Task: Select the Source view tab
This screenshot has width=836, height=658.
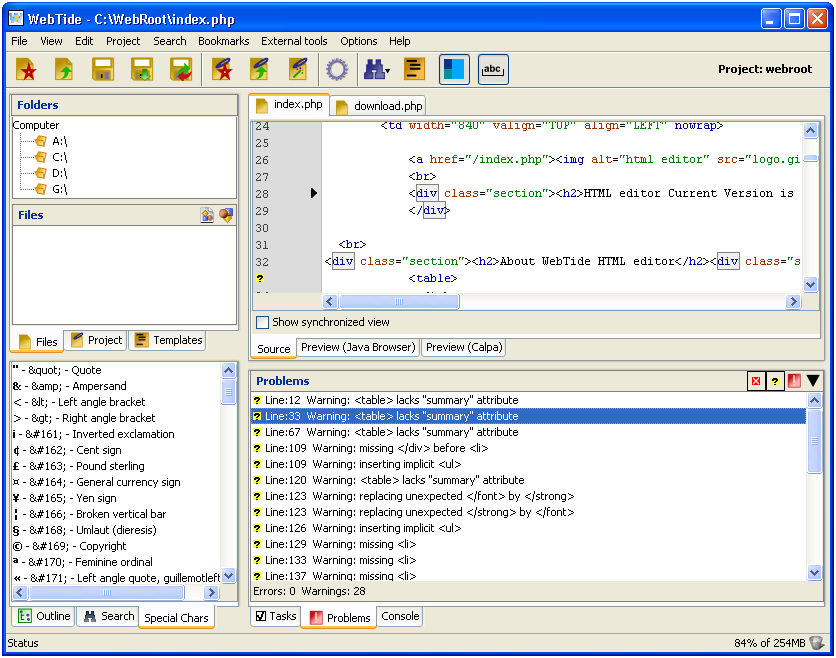Action: (273, 348)
